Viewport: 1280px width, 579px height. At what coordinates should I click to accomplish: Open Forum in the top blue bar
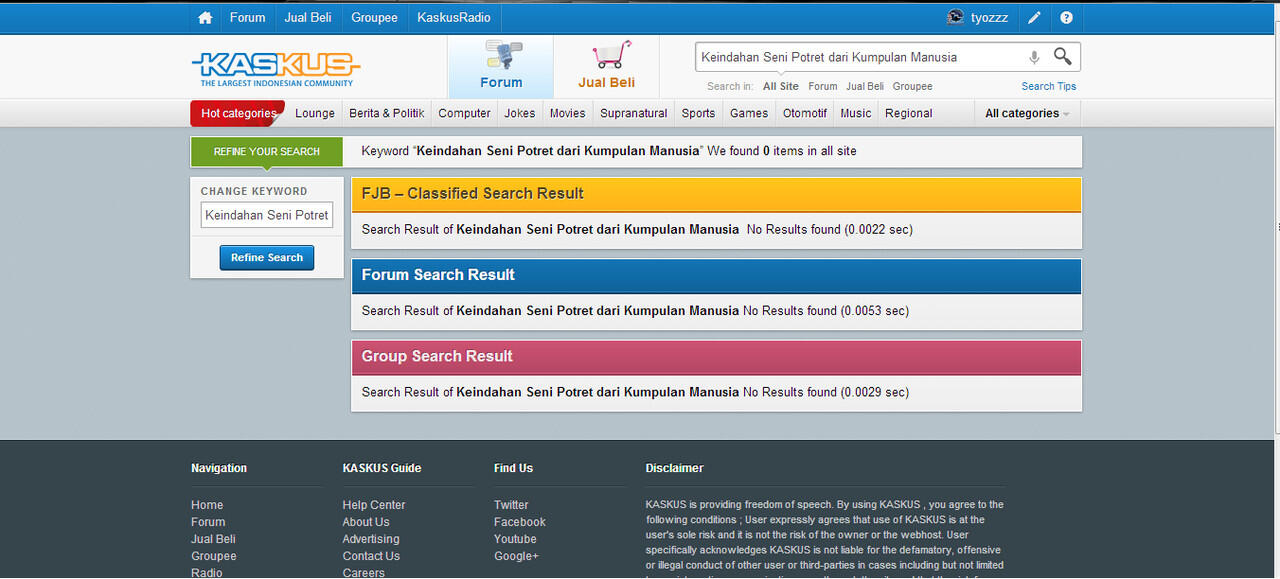pos(247,18)
